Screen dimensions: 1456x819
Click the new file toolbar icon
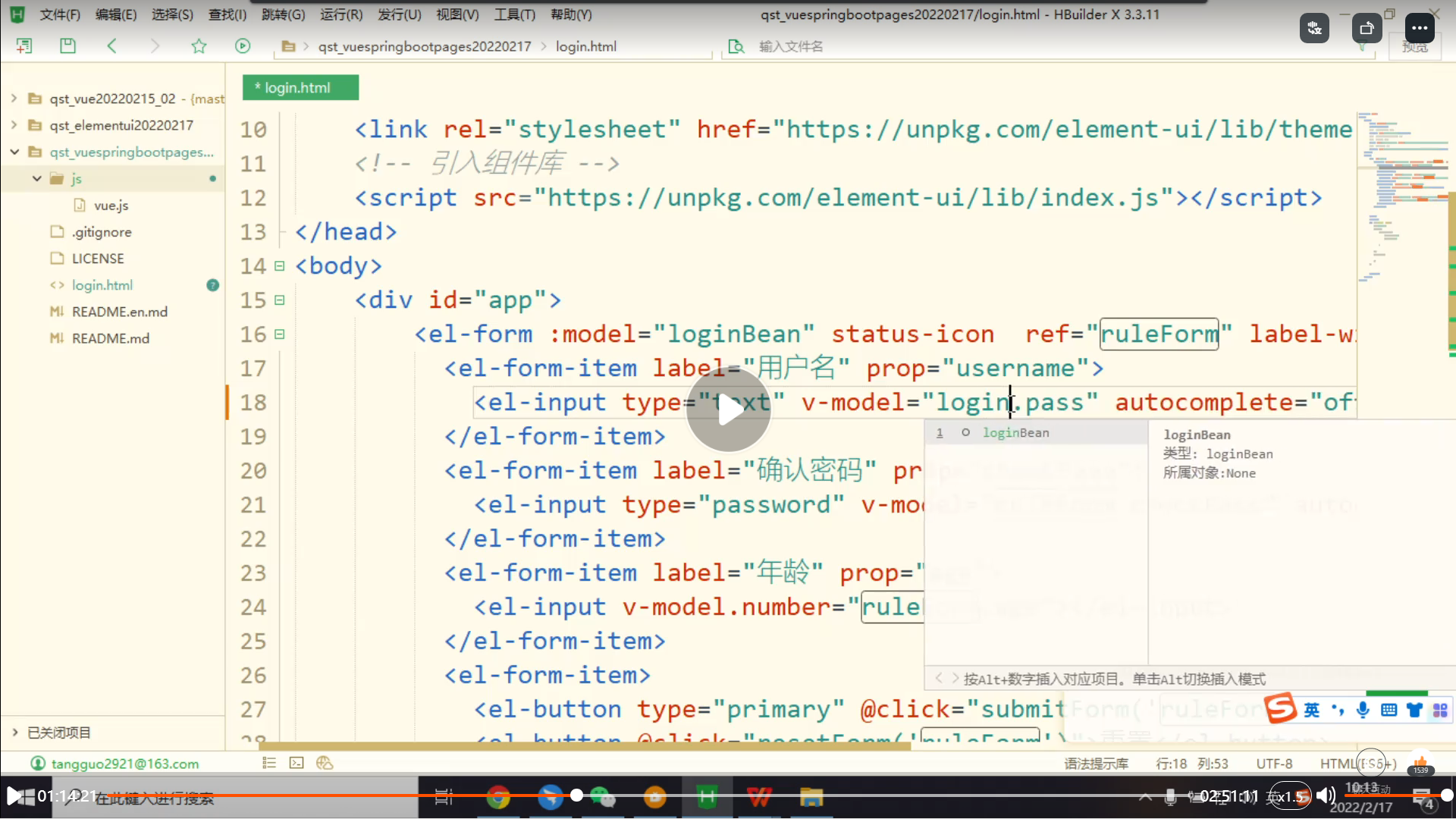point(24,46)
